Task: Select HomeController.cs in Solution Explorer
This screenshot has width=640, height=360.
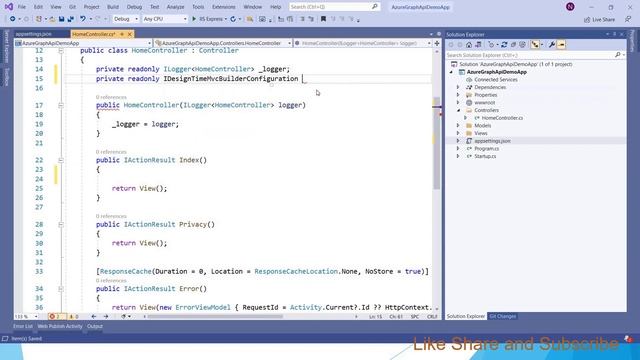Action: [x=502, y=118]
